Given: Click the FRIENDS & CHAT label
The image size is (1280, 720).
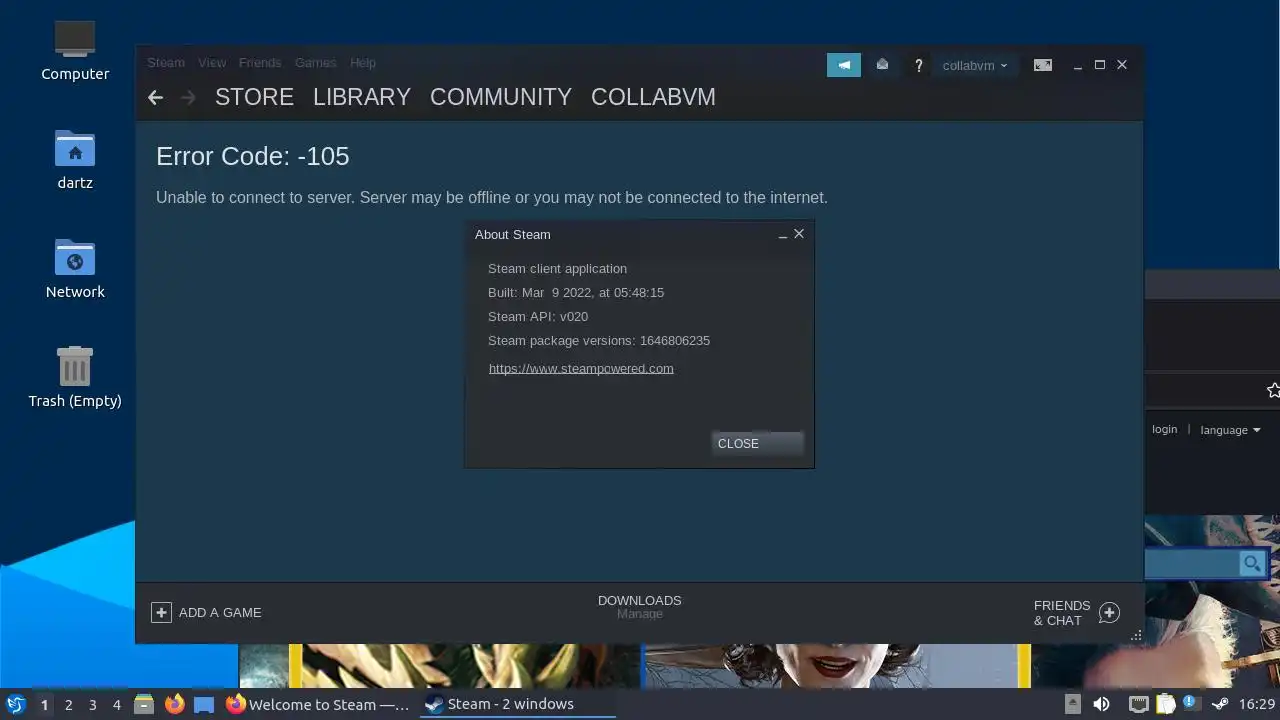Looking at the screenshot, I should pyautogui.click(x=1062, y=613).
